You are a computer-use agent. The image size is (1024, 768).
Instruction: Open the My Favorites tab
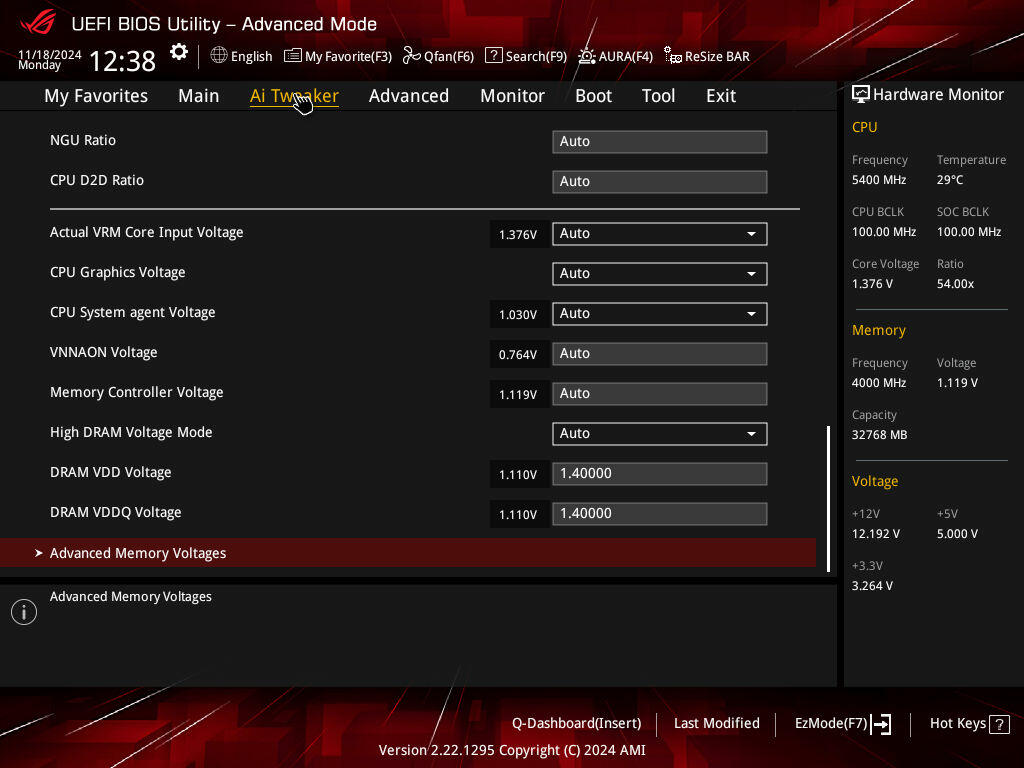(x=96, y=96)
